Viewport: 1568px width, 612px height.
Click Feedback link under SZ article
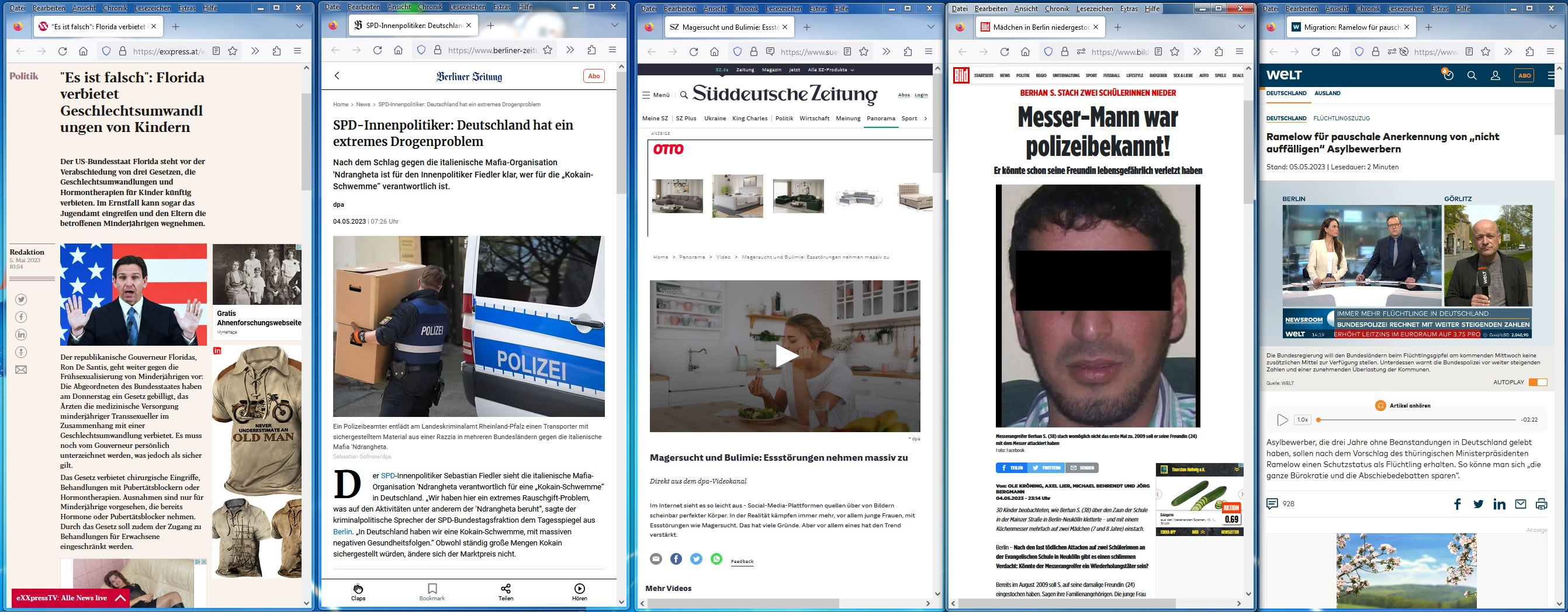[x=742, y=561]
